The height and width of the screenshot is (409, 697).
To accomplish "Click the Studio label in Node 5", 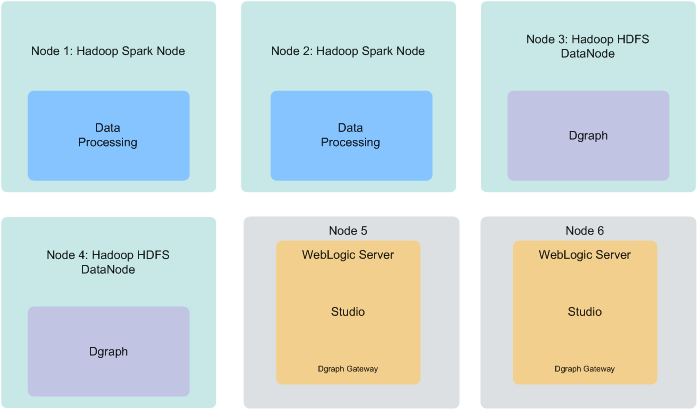I will [x=348, y=312].
